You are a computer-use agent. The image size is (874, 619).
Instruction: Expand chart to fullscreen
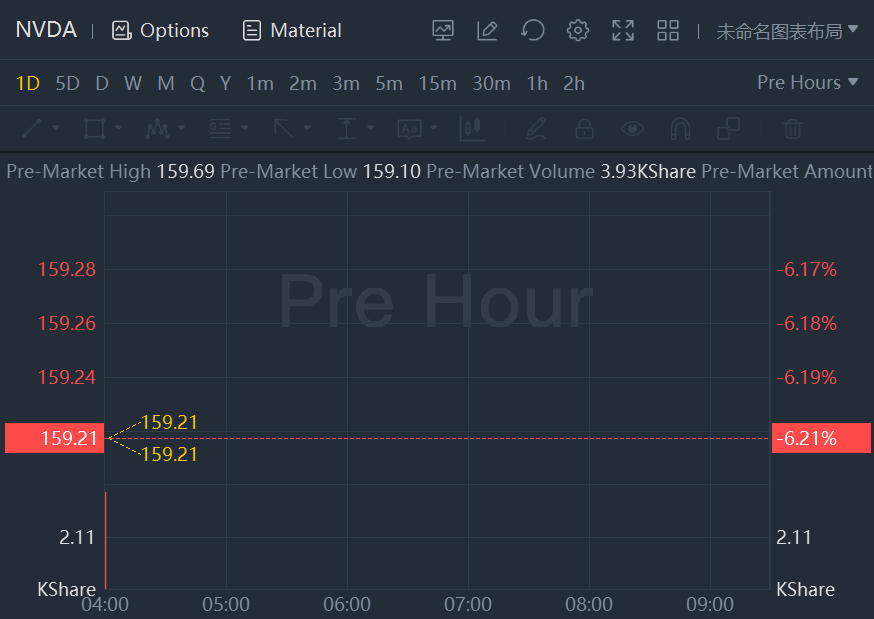pyautogui.click(x=623, y=31)
